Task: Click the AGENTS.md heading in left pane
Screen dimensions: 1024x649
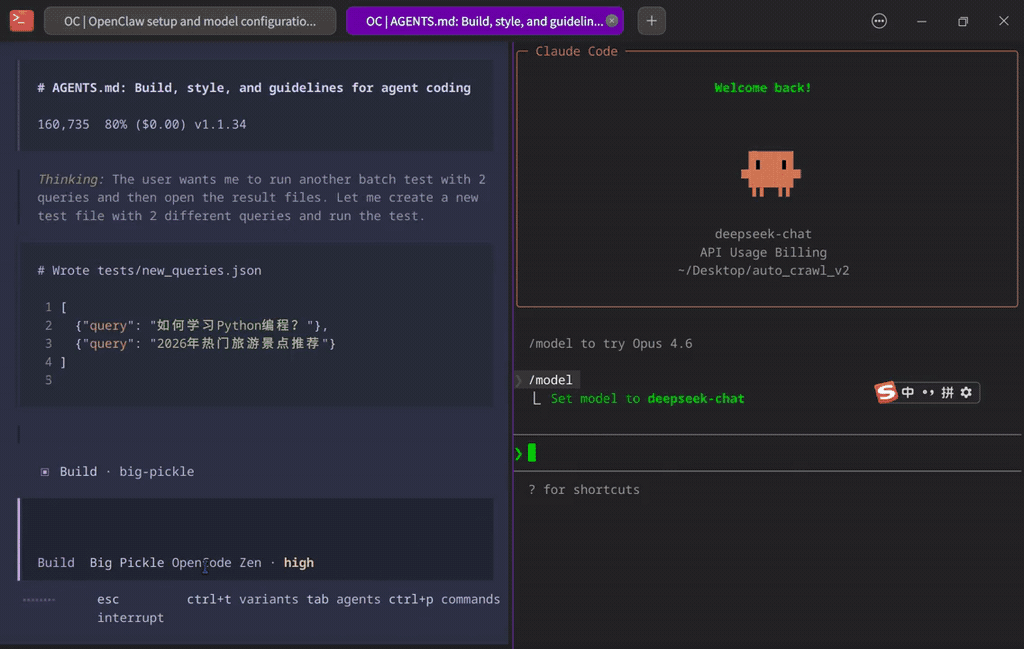Action: (x=254, y=87)
